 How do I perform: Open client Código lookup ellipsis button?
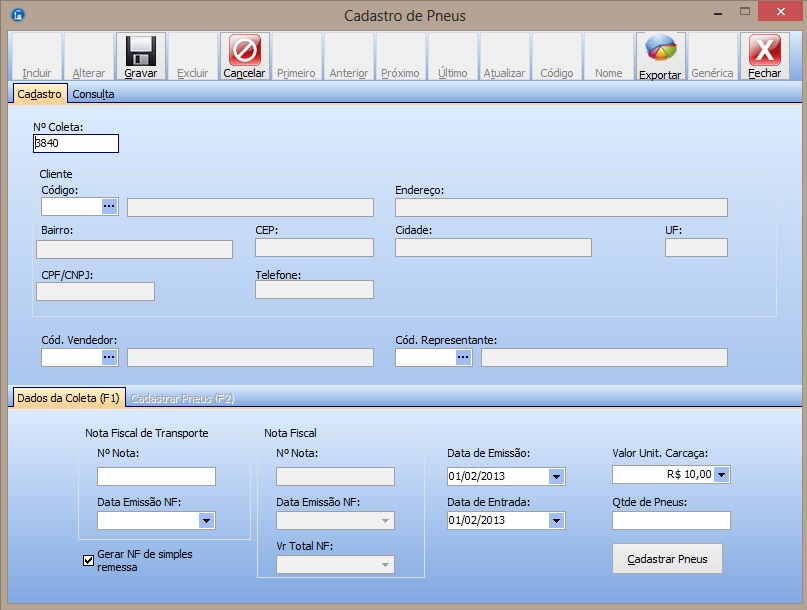[110, 206]
